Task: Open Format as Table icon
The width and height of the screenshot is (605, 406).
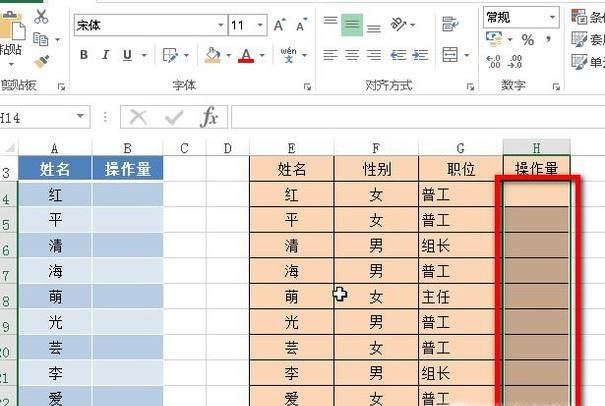Action: tap(579, 39)
